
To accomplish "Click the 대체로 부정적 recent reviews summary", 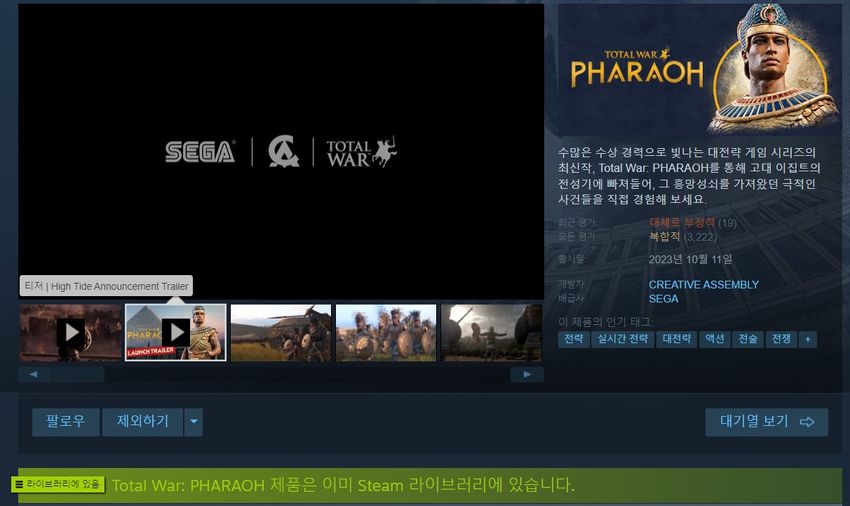I will (682, 222).
